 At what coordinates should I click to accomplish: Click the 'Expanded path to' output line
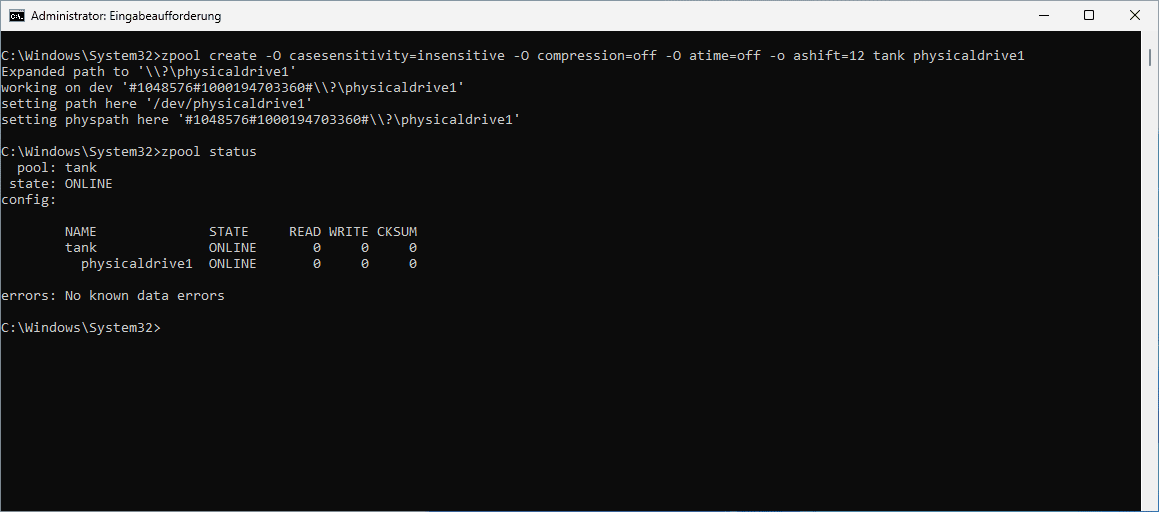tap(149, 72)
